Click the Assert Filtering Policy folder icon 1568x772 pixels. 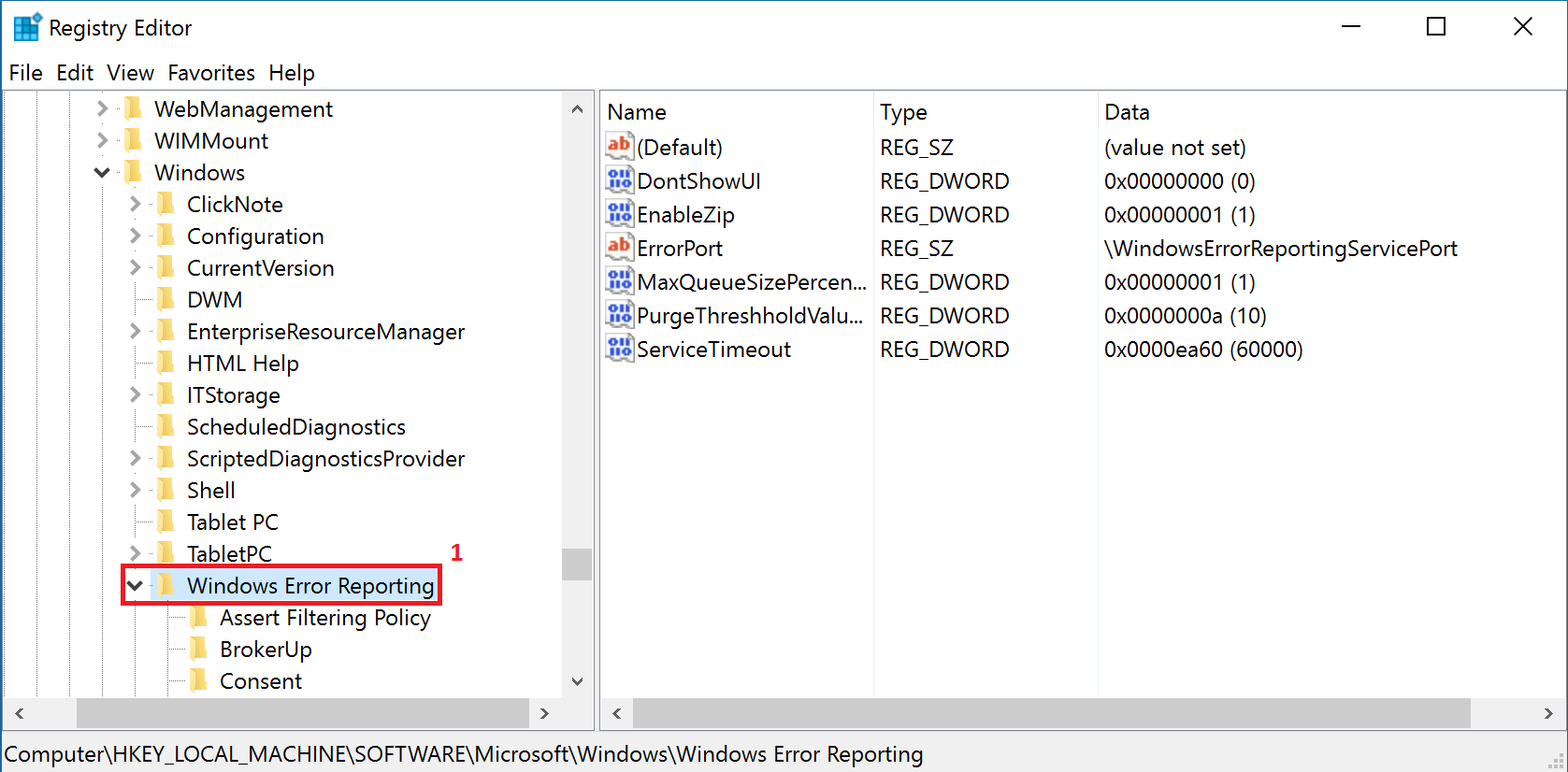pyautogui.click(x=199, y=617)
